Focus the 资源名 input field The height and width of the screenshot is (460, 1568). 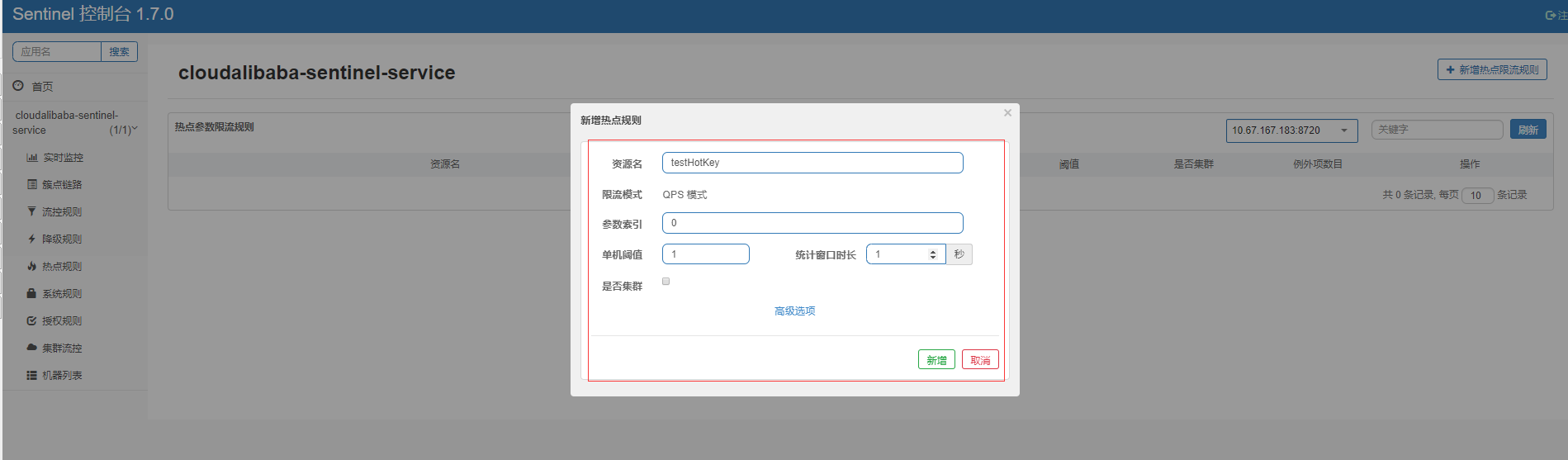[812, 163]
